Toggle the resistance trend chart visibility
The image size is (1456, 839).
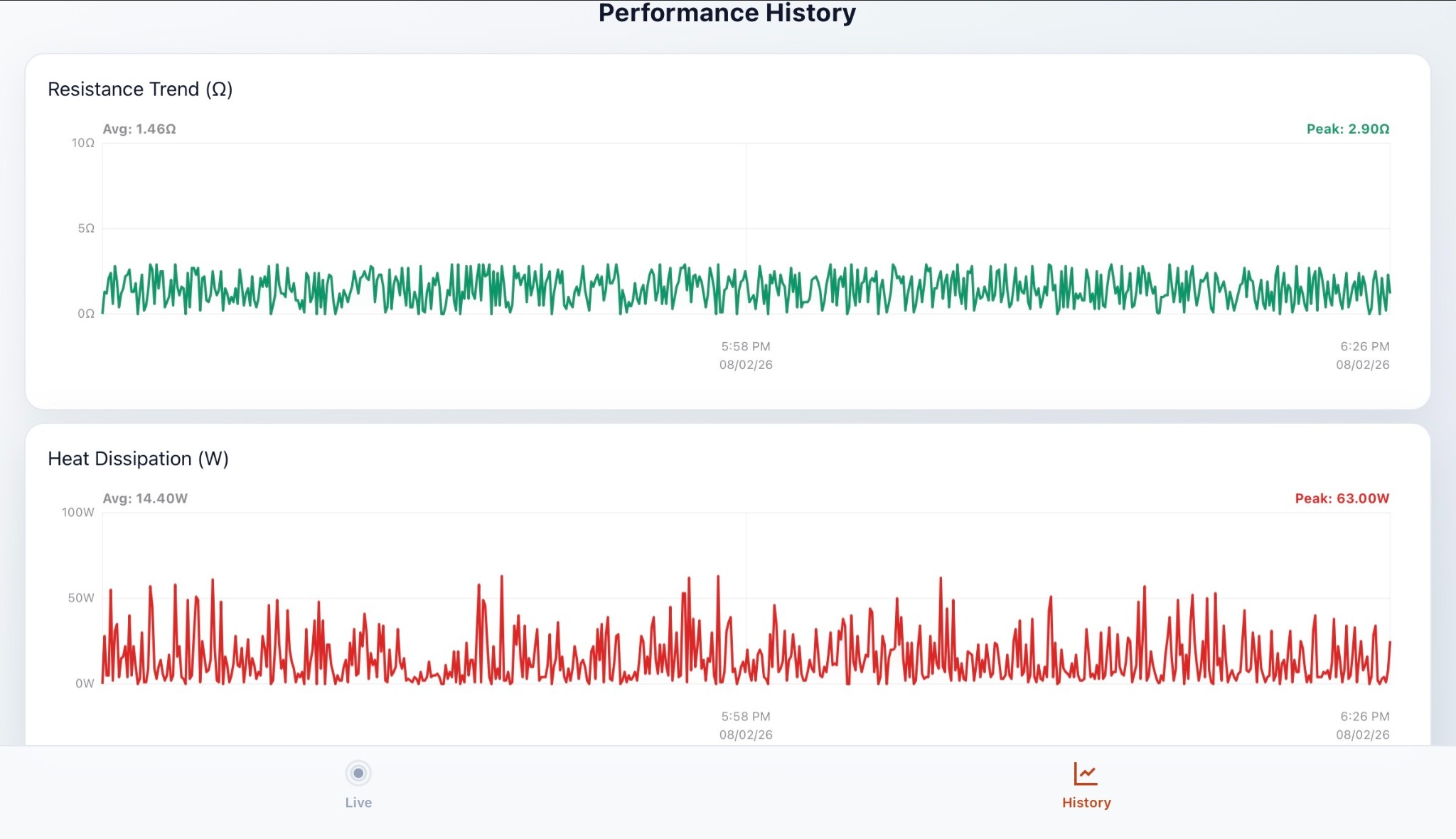[x=141, y=89]
